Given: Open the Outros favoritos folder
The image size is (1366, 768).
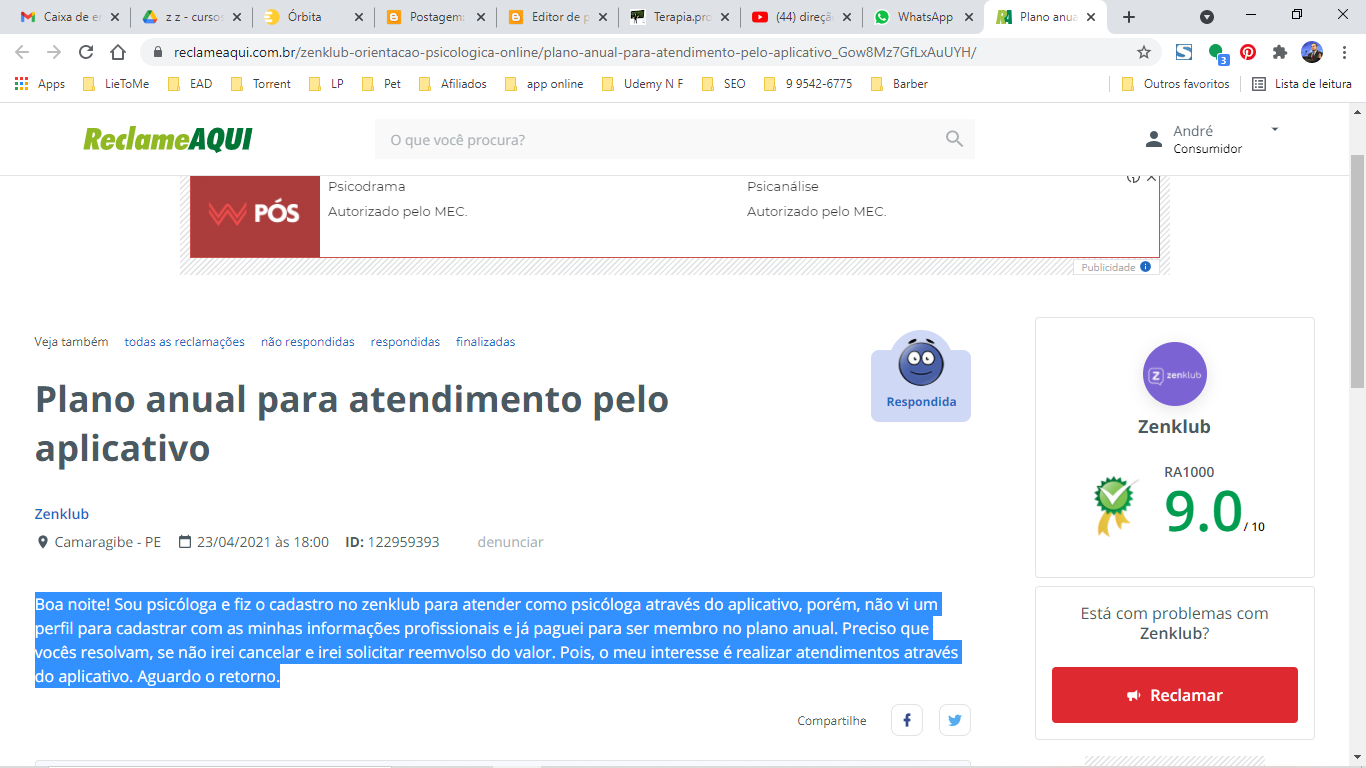Looking at the screenshot, I should point(1176,84).
